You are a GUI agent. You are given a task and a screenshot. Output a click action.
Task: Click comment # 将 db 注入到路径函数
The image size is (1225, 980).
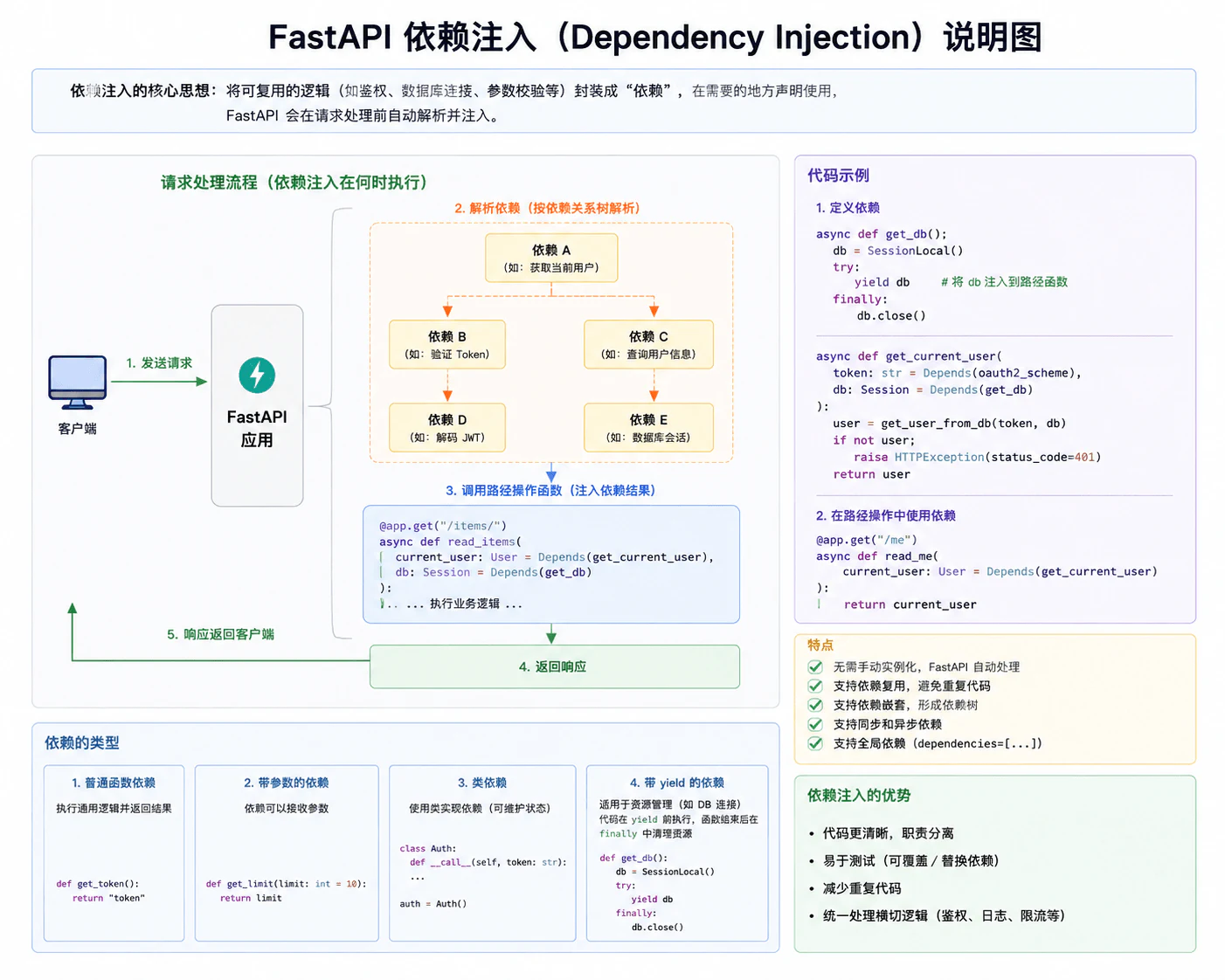pos(1004,282)
